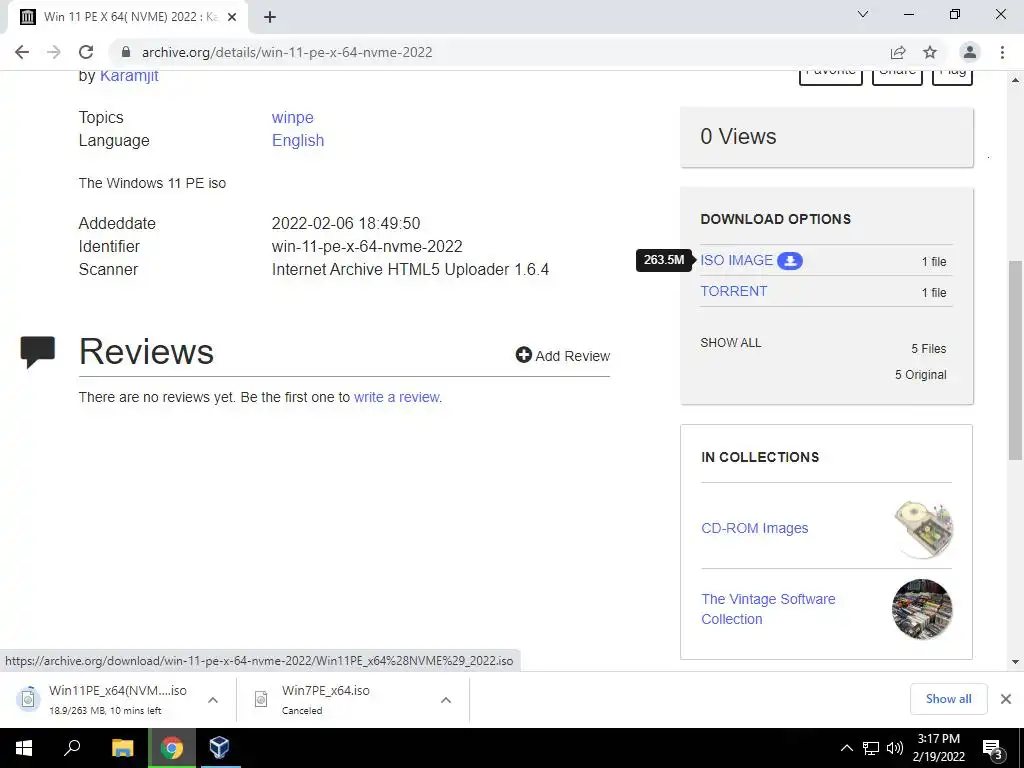Open VirtualBox from taskbar

[220, 748]
